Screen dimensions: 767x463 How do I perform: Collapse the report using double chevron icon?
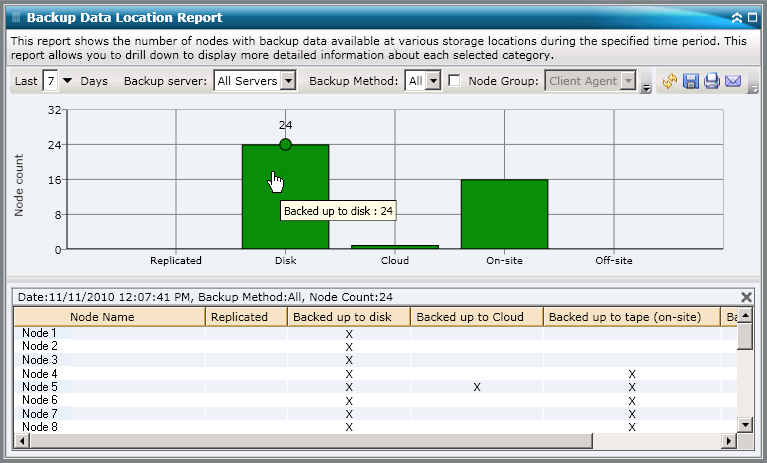[737, 18]
